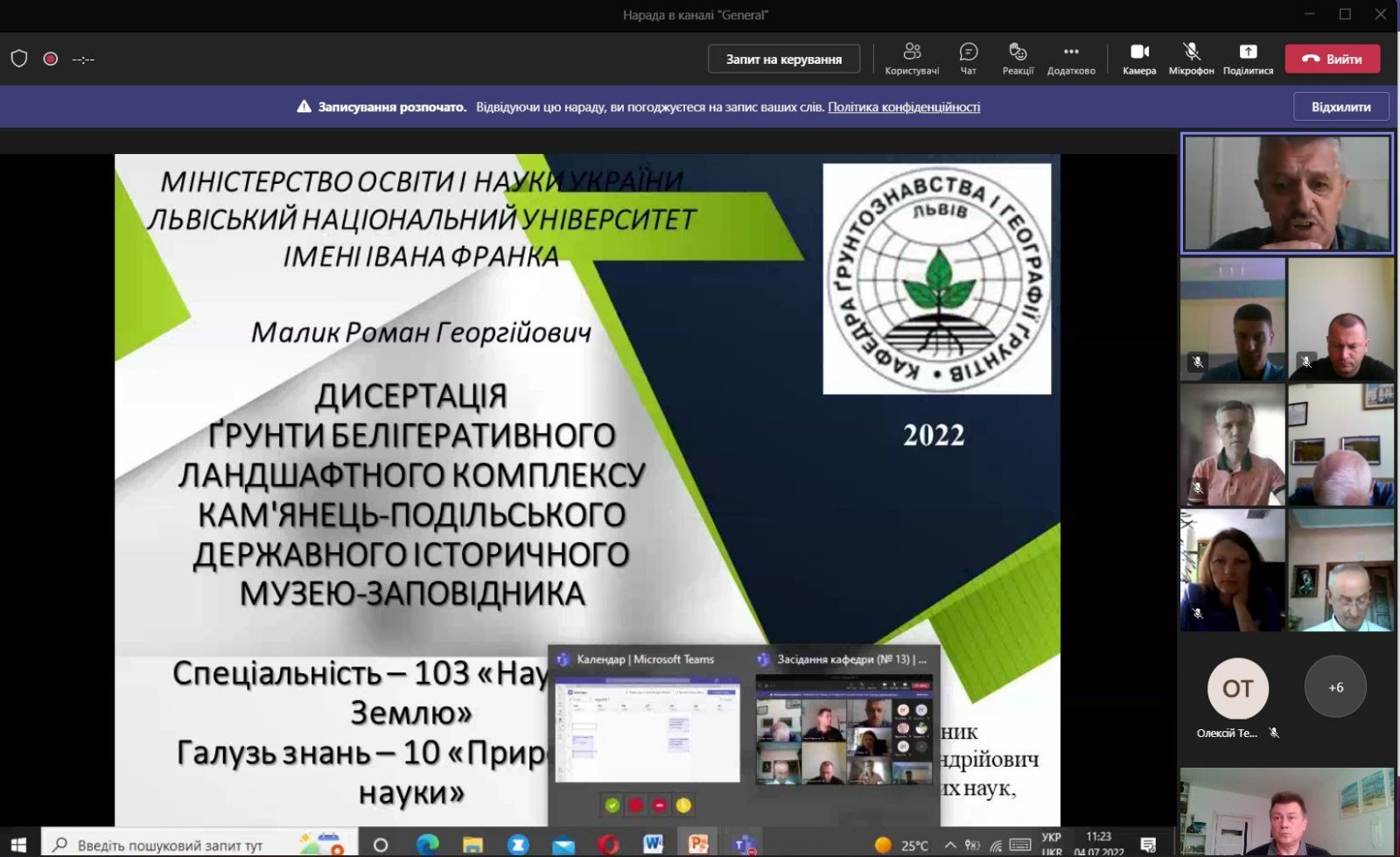The image size is (1400, 857).
Task: Select the ОТ participant avatar
Action: click(1237, 688)
